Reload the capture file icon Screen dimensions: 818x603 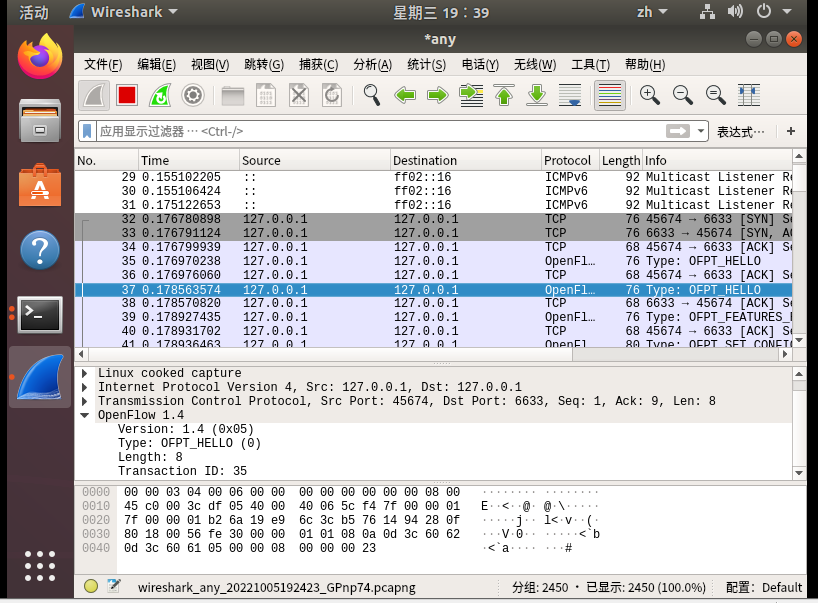(x=332, y=95)
